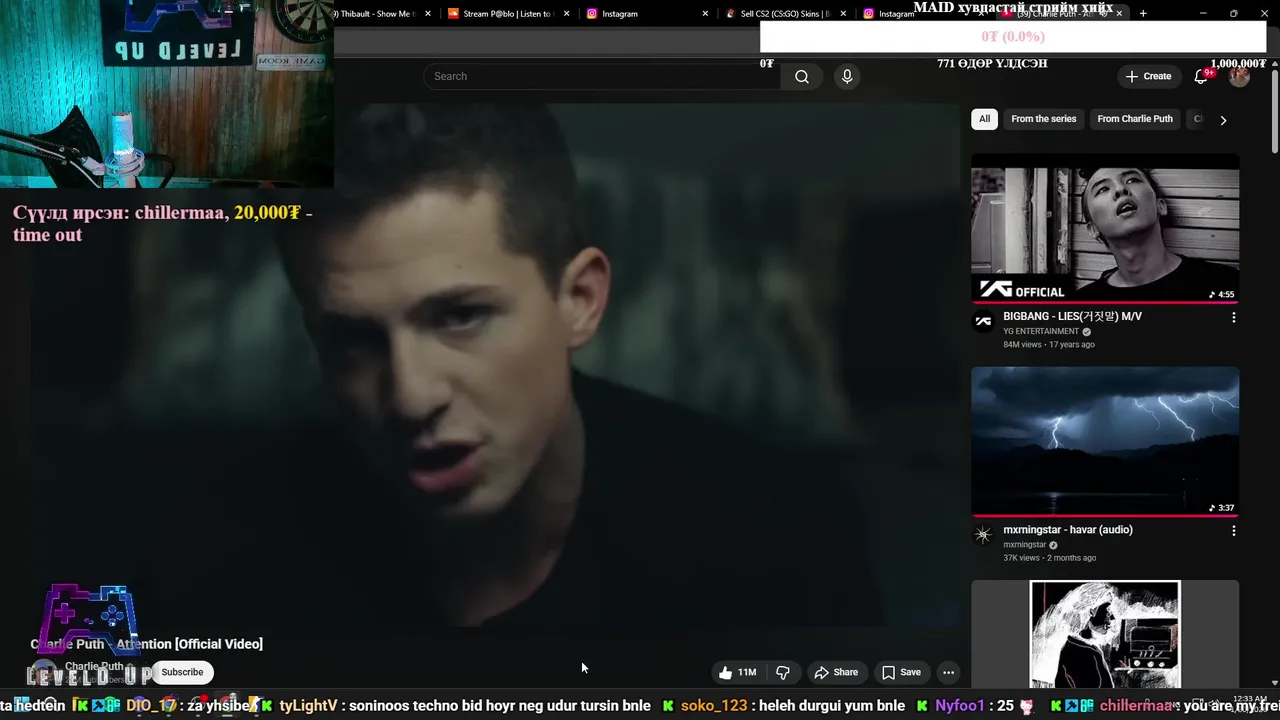Open the YG ENTERTAINMENT channel name link
The image size is (1280, 720).
[x=1041, y=331]
